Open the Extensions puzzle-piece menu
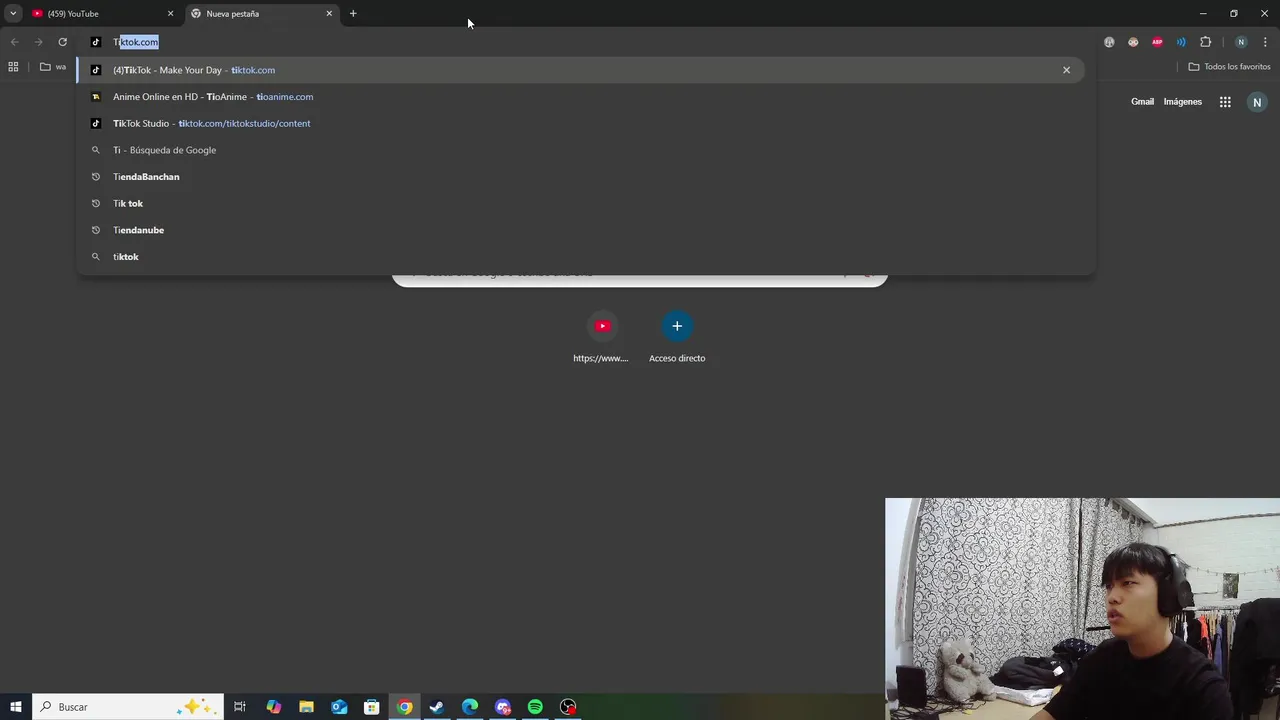Image resolution: width=1280 pixels, height=720 pixels. pyautogui.click(x=1205, y=42)
